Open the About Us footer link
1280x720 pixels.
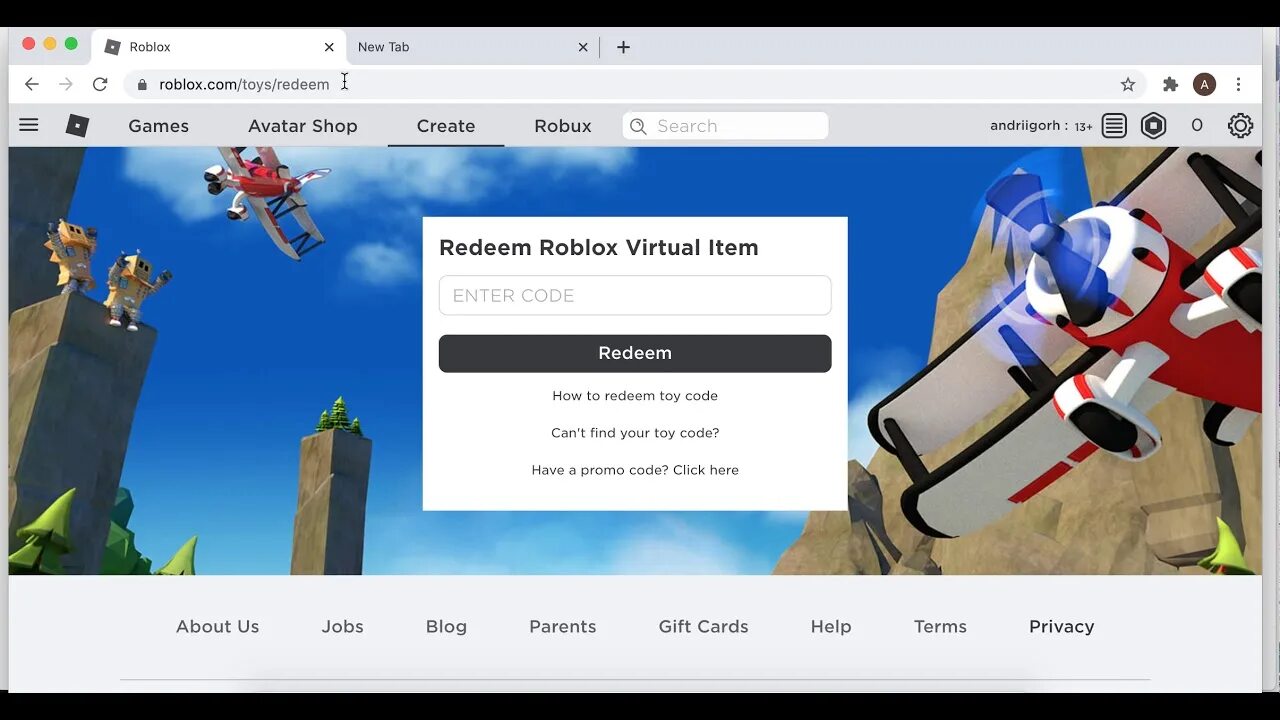pyautogui.click(x=217, y=627)
